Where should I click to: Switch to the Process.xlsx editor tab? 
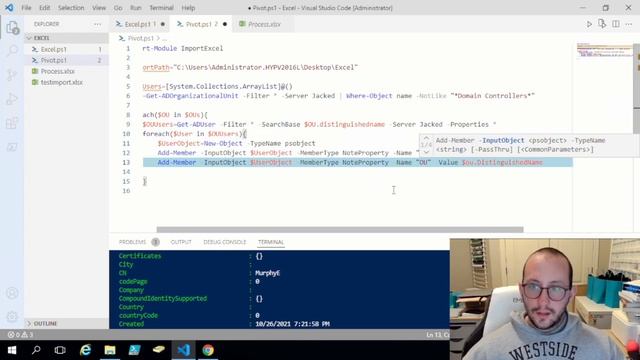pos(264,24)
